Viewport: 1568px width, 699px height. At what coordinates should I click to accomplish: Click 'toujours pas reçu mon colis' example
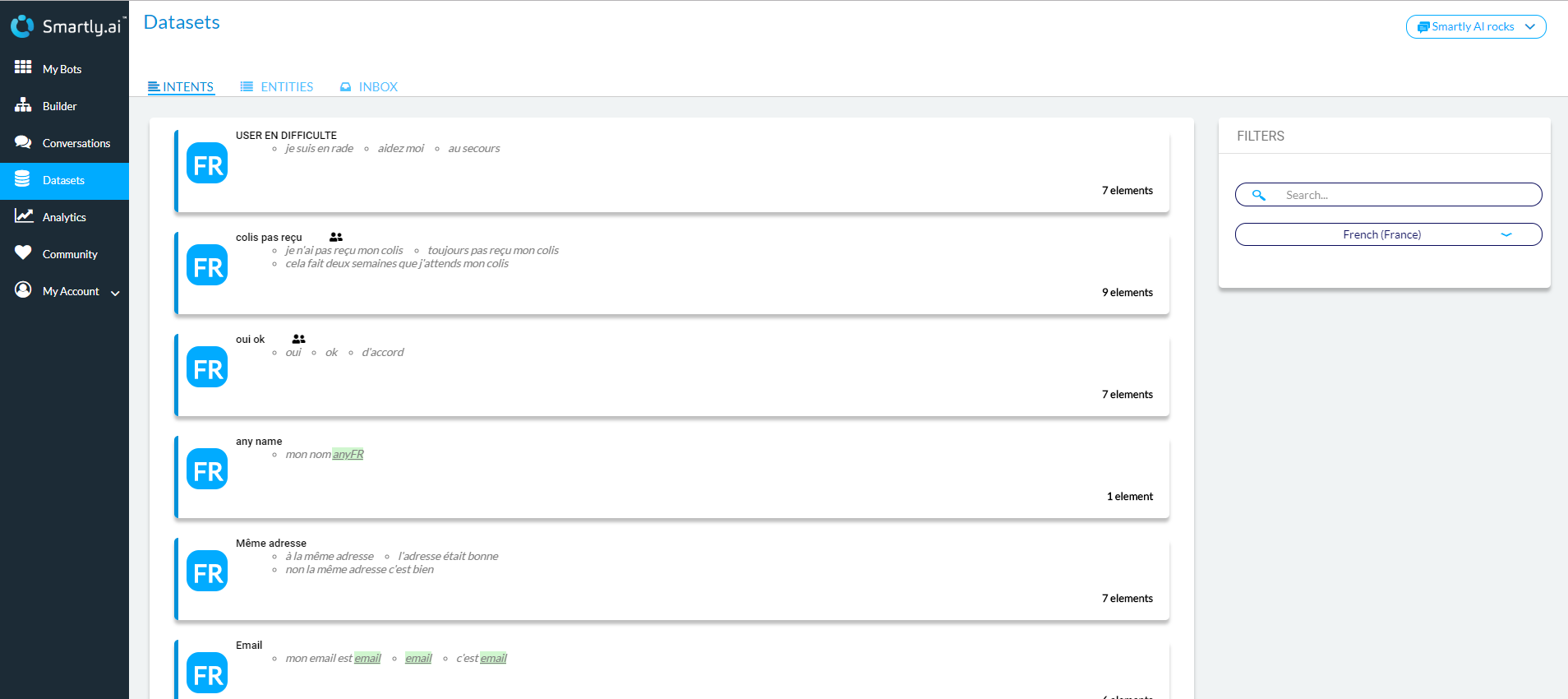493,250
